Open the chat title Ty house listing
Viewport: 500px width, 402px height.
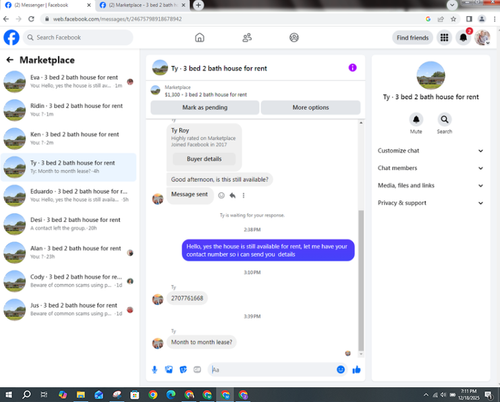click(219, 68)
